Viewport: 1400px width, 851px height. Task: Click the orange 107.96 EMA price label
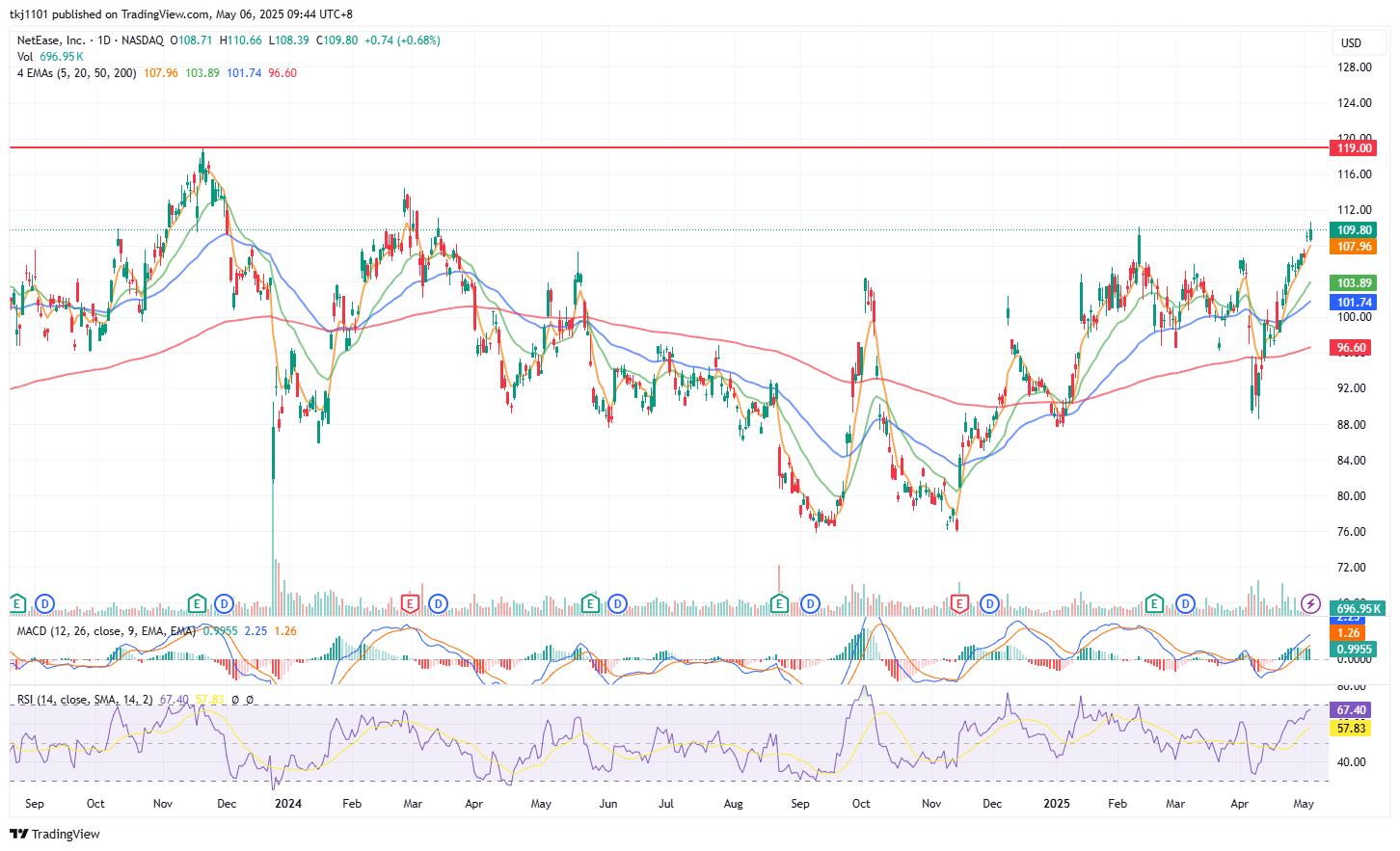pos(1354,247)
